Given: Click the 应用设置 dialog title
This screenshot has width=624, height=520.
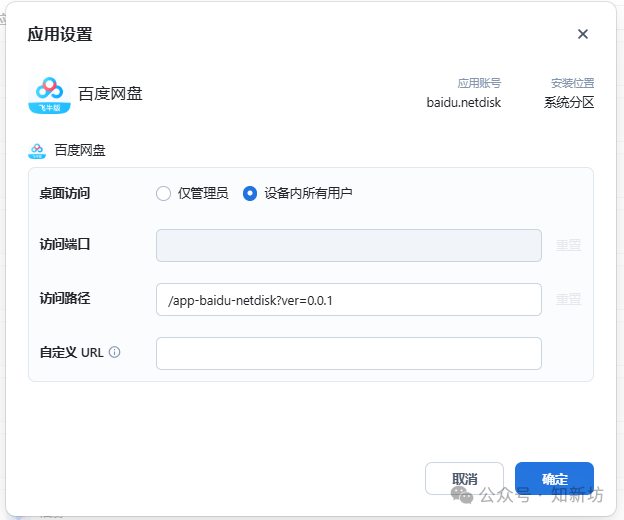Looking at the screenshot, I should coord(60,34).
